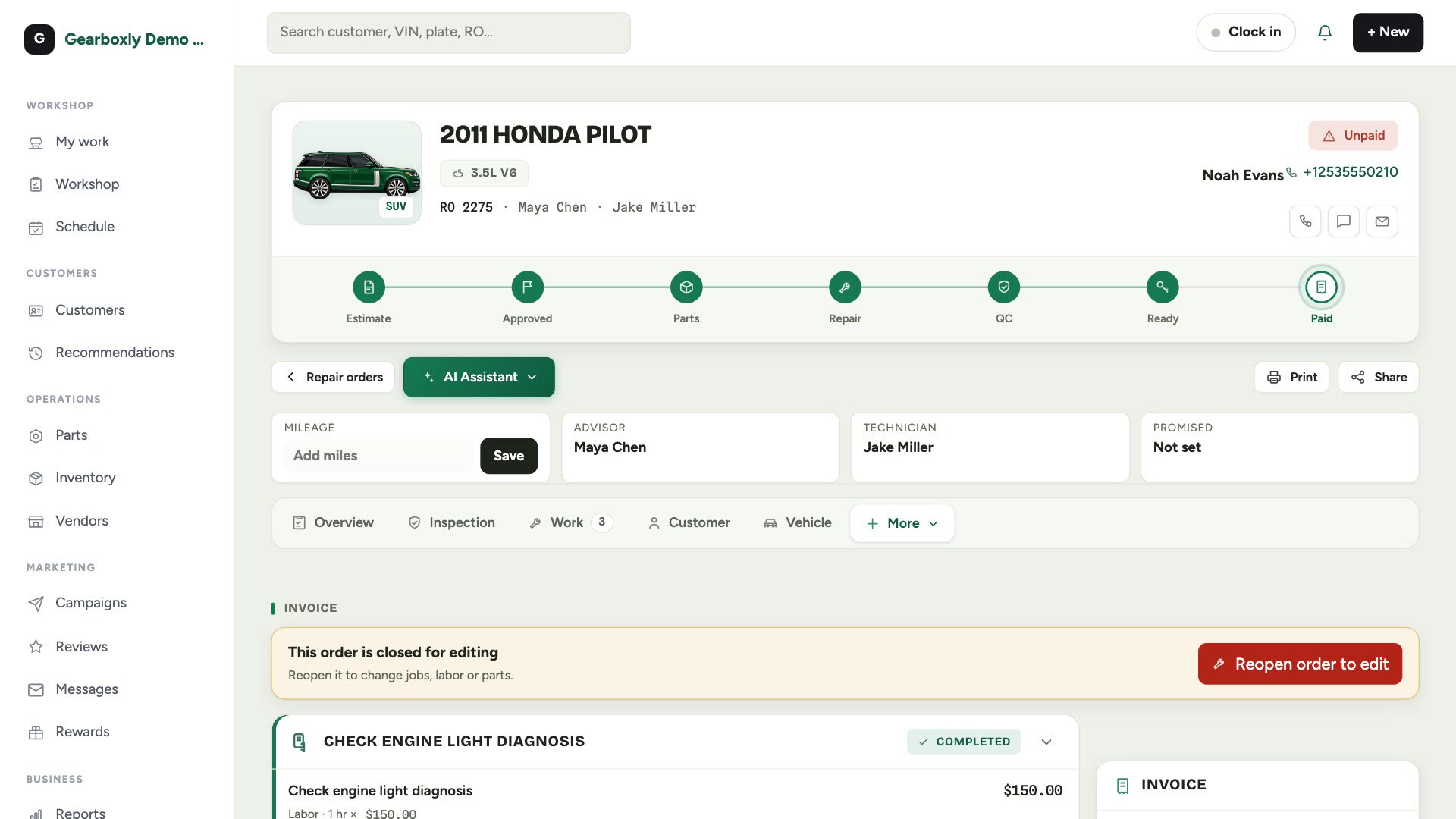Screen dimensions: 1456x819
Task: Click the Technician Jake Miller card
Action: tap(990, 447)
